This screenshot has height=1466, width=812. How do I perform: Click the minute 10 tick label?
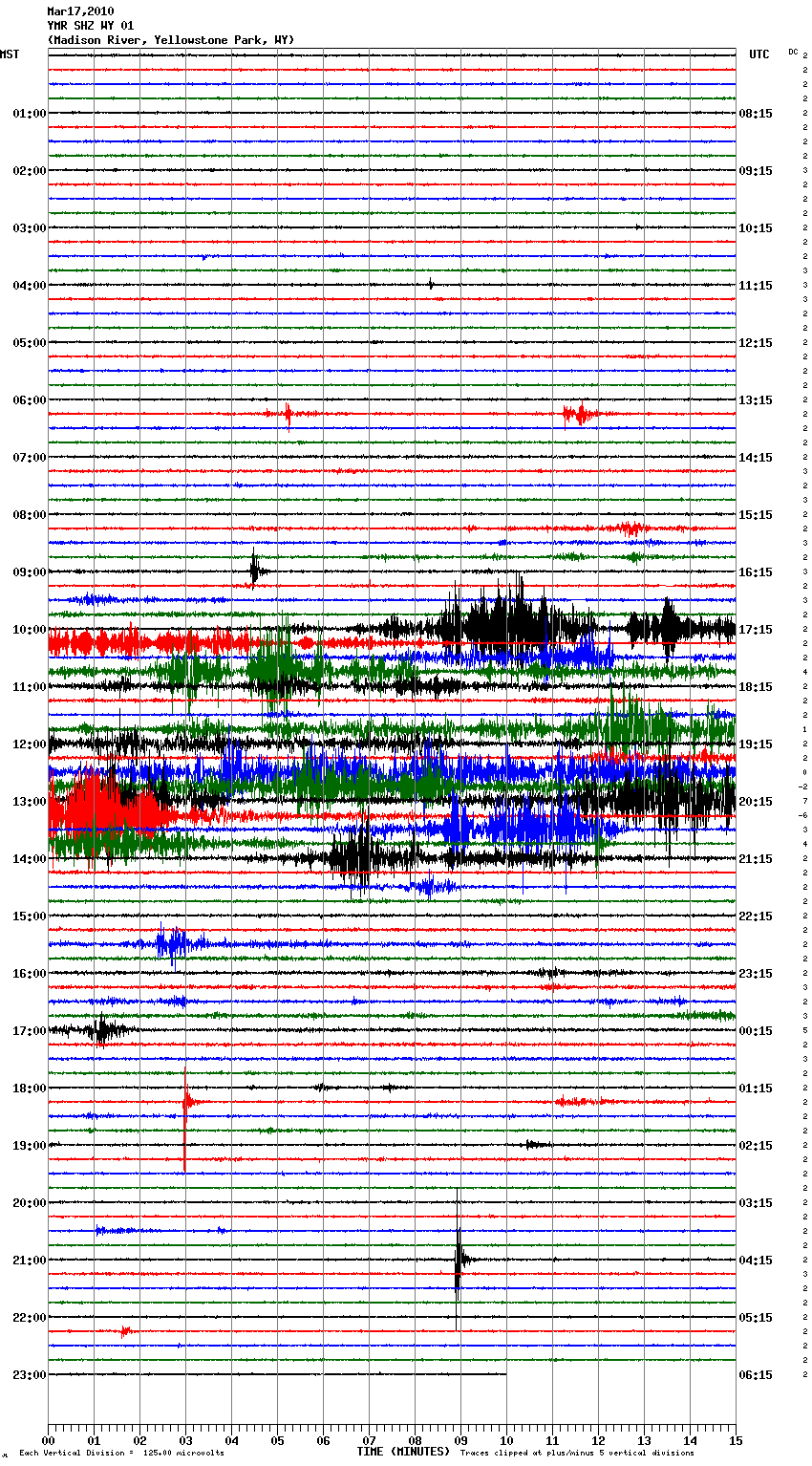pyautogui.click(x=506, y=1440)
